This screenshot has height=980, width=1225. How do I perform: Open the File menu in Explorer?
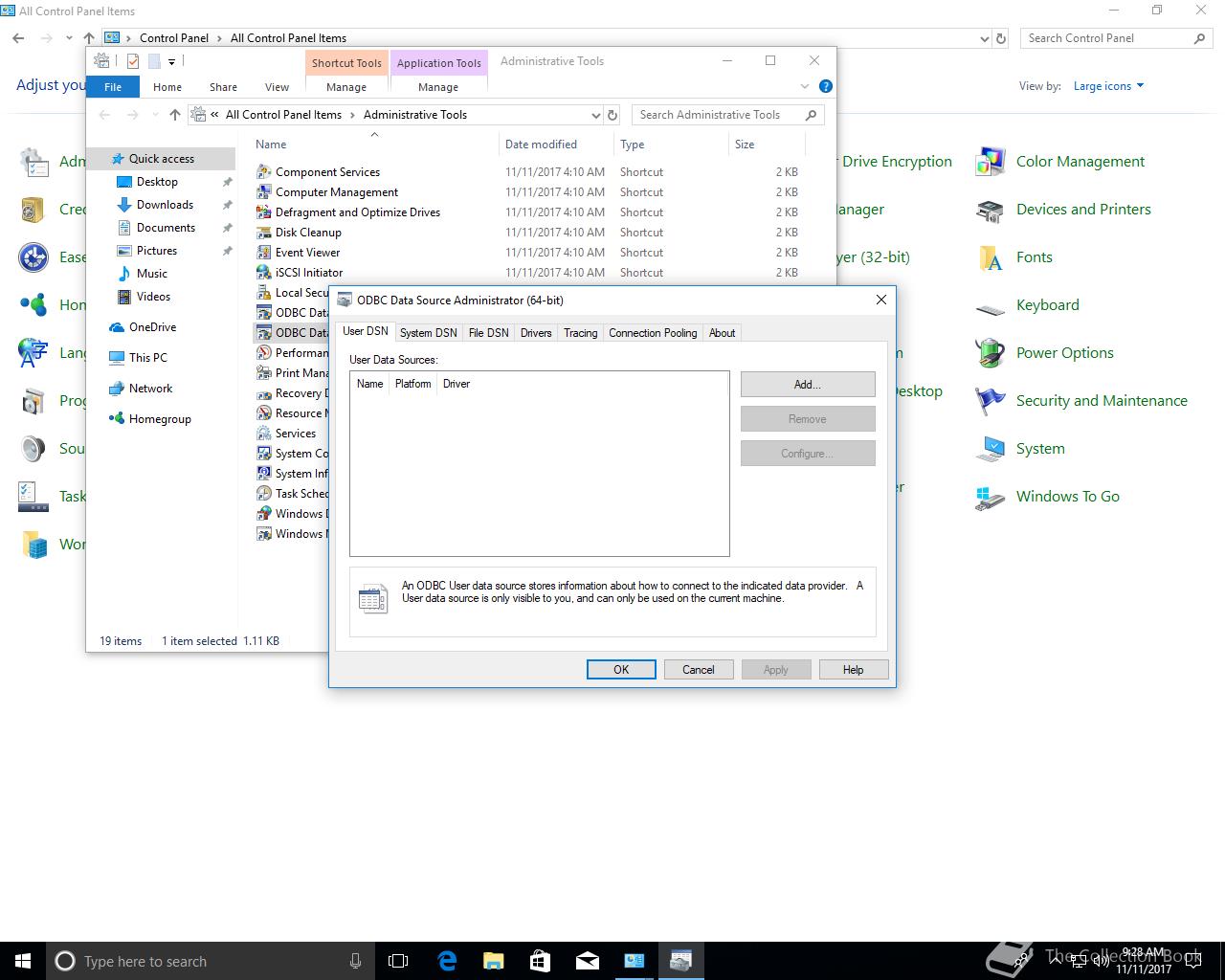click(113, 87)
